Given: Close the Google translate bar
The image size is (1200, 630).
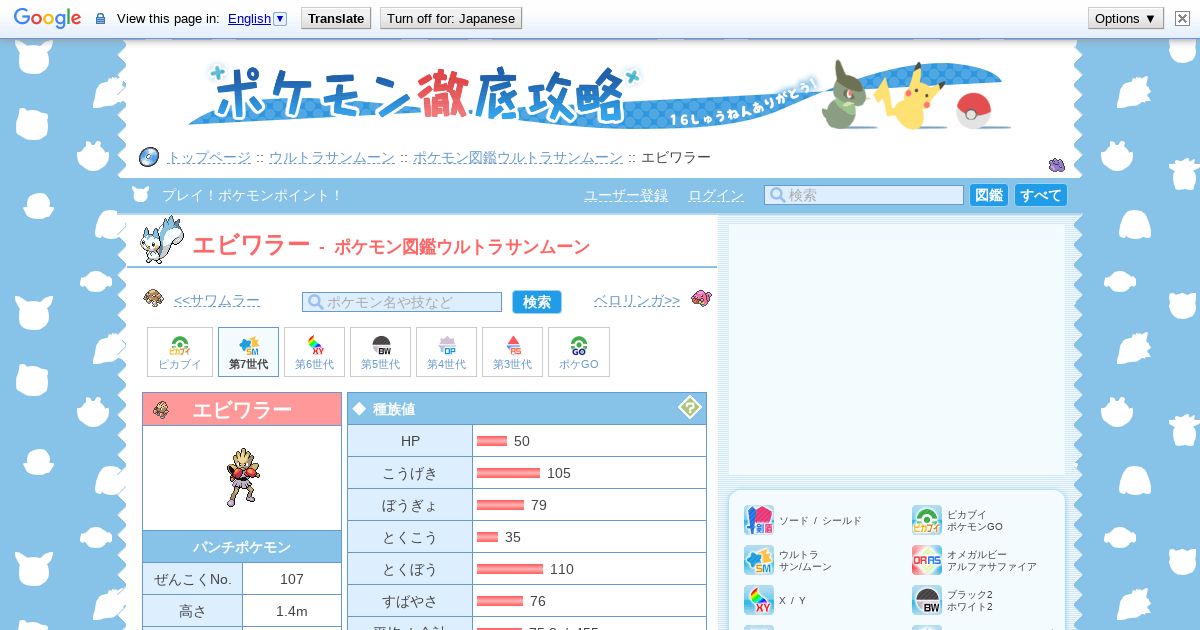Looking at the screenshot, I should point(1182,18).
